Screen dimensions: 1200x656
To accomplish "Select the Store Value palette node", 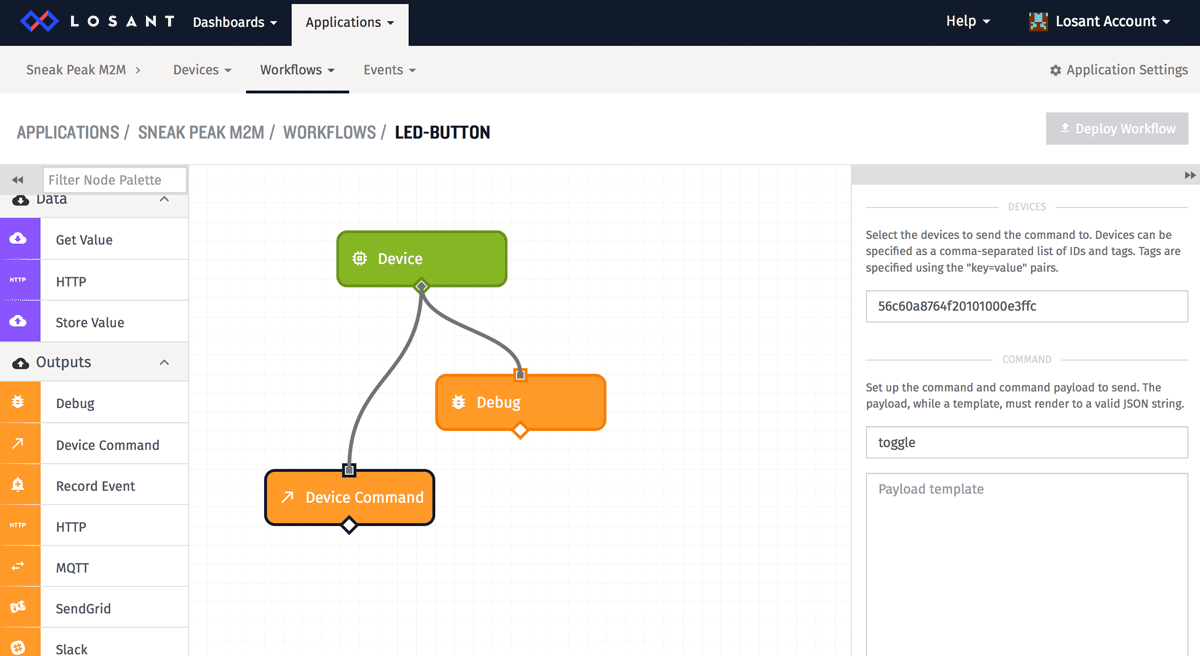I will [x=94, y=322].
